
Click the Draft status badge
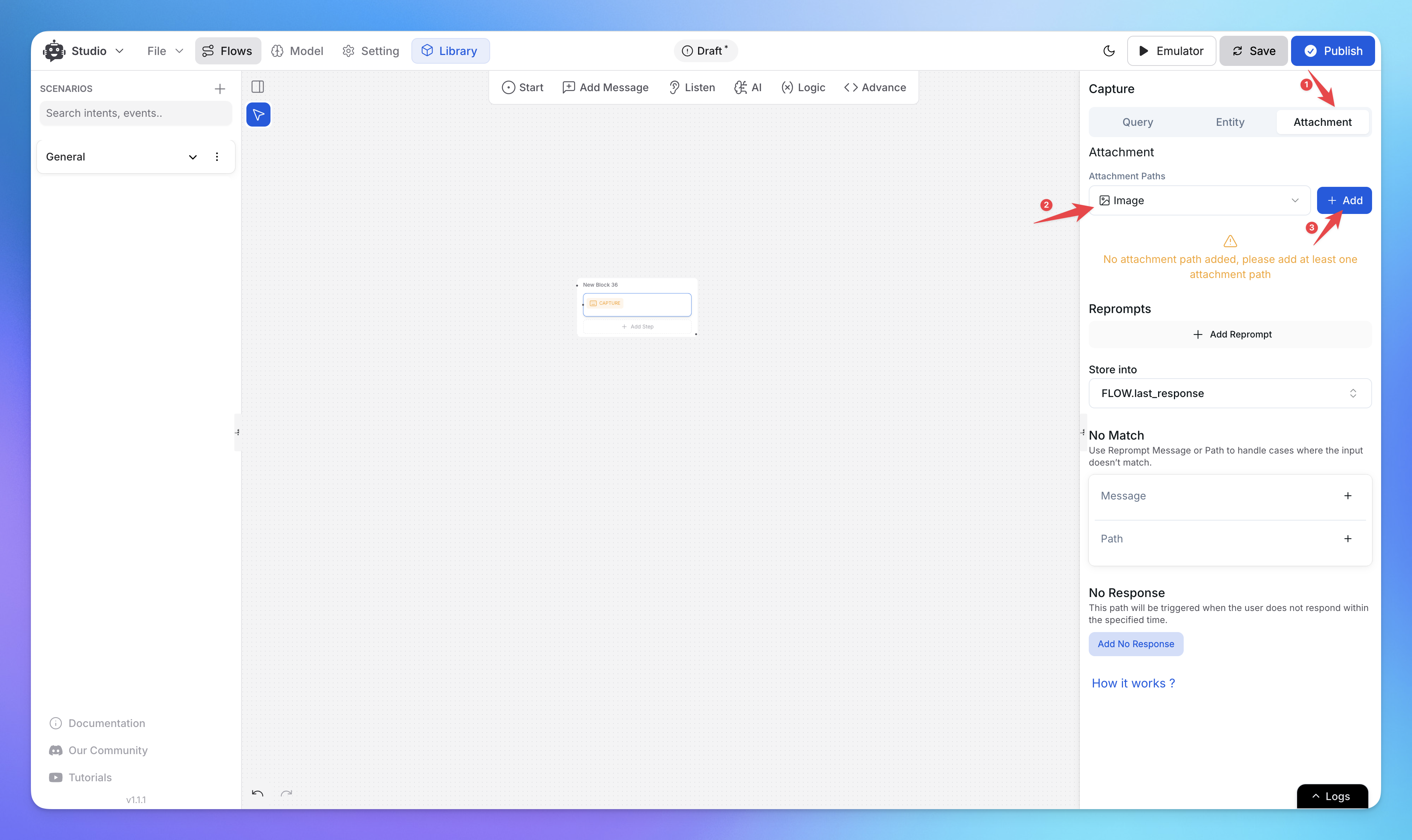tap(705, 51)
